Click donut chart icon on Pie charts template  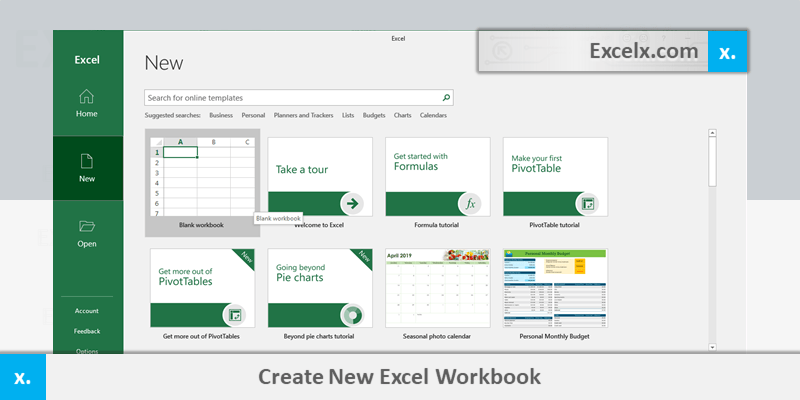click(x=352, y=315)
